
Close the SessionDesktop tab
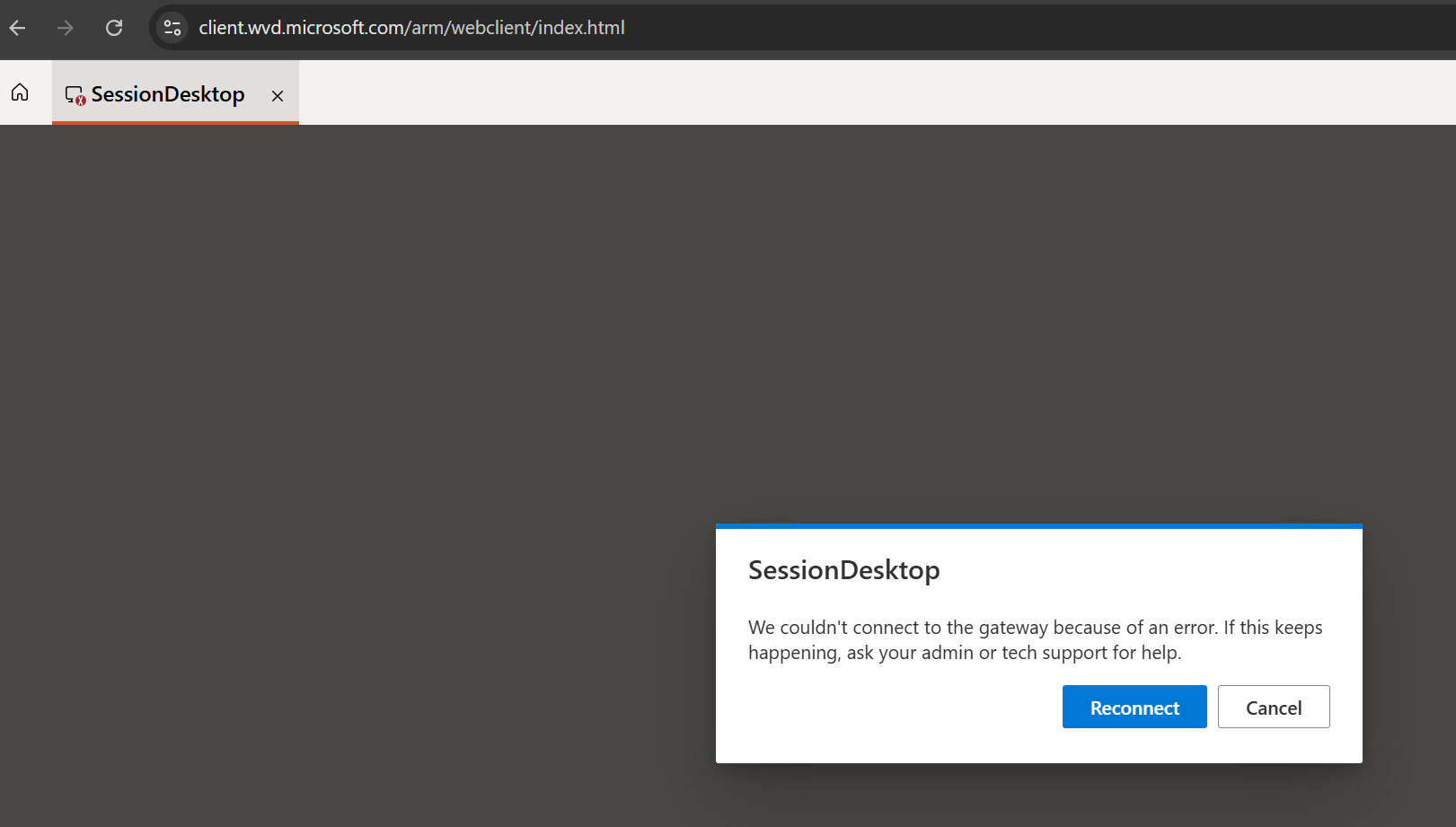click(x=278, y=96)
